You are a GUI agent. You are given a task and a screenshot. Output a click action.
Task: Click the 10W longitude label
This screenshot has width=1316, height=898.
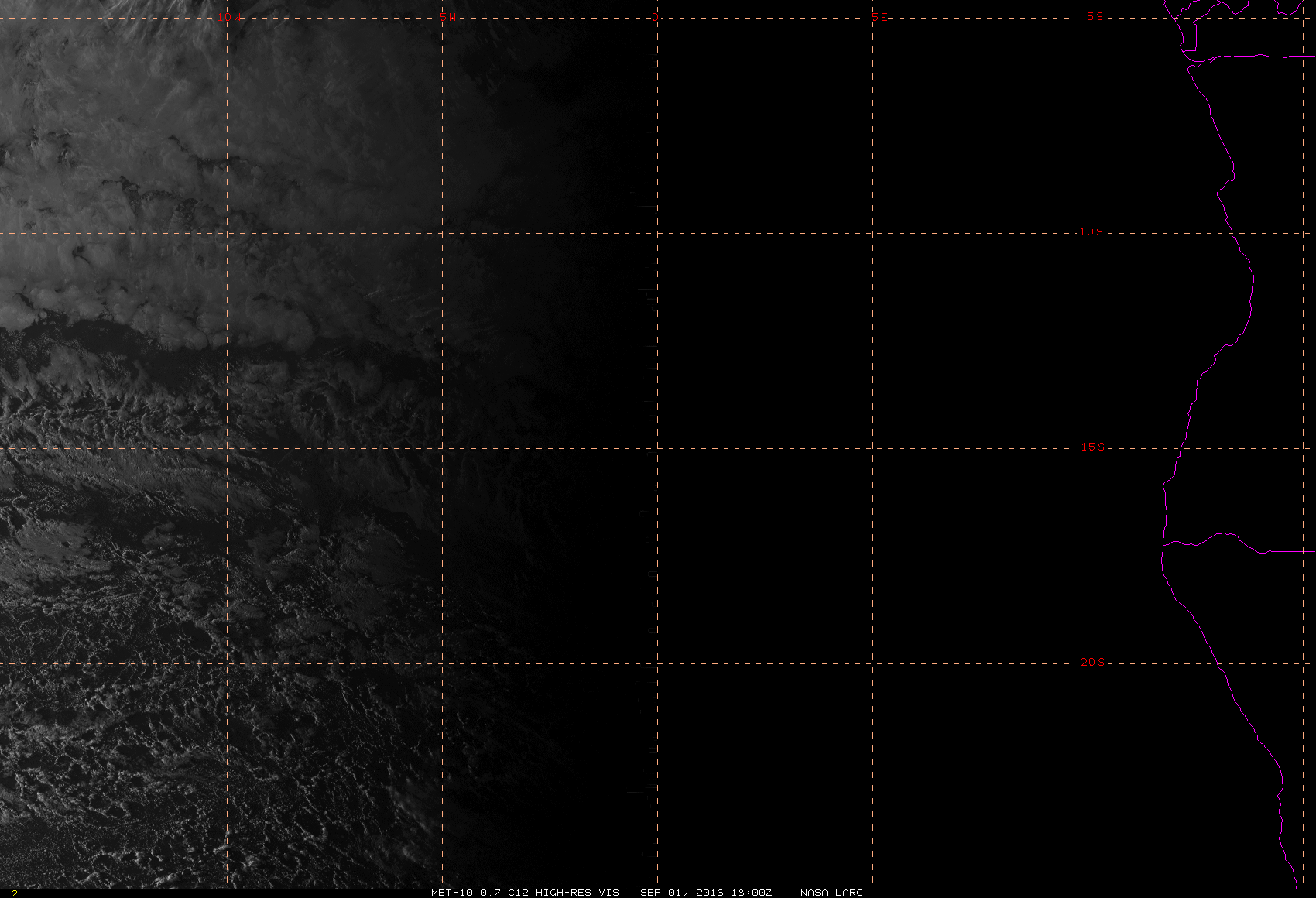[x=228, y=17]
